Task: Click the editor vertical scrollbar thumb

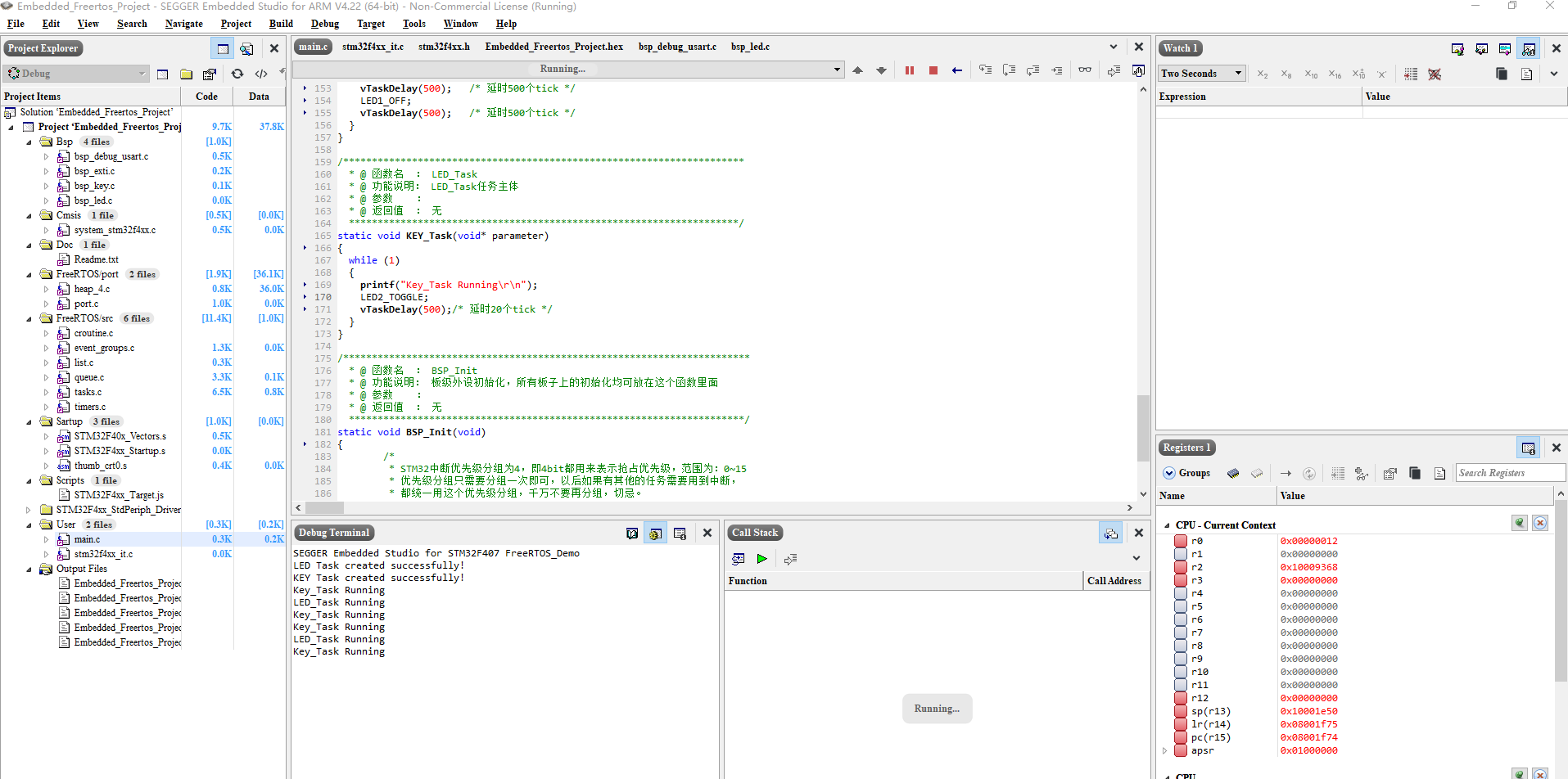Action: 1143,428
